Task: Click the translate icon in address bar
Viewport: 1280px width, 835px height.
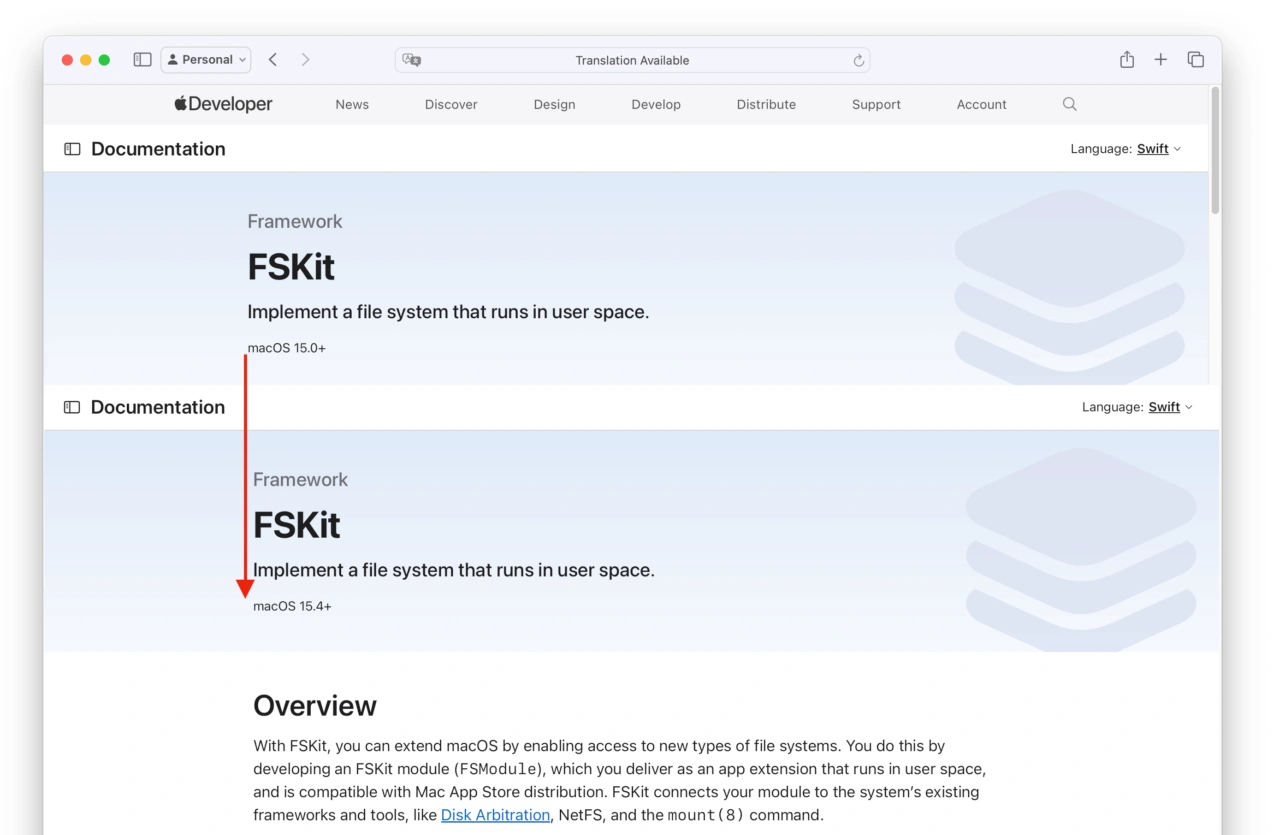Action: [411, 60]
